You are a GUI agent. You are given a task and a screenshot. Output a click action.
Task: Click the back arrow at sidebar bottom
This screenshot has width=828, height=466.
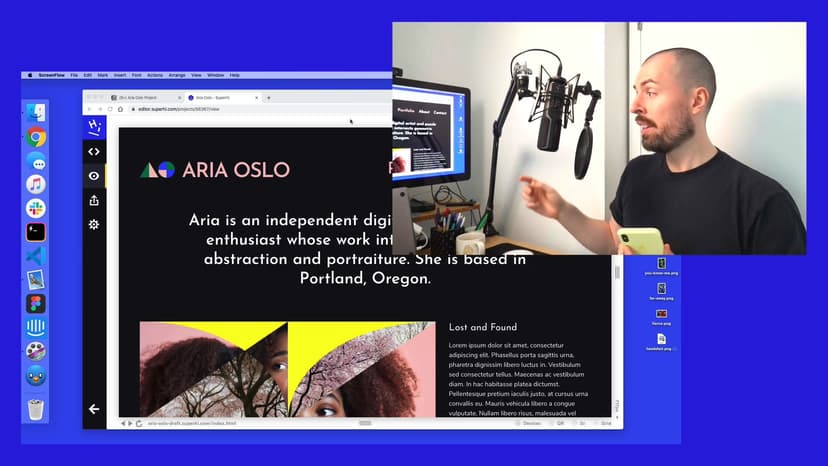(94, 409)
